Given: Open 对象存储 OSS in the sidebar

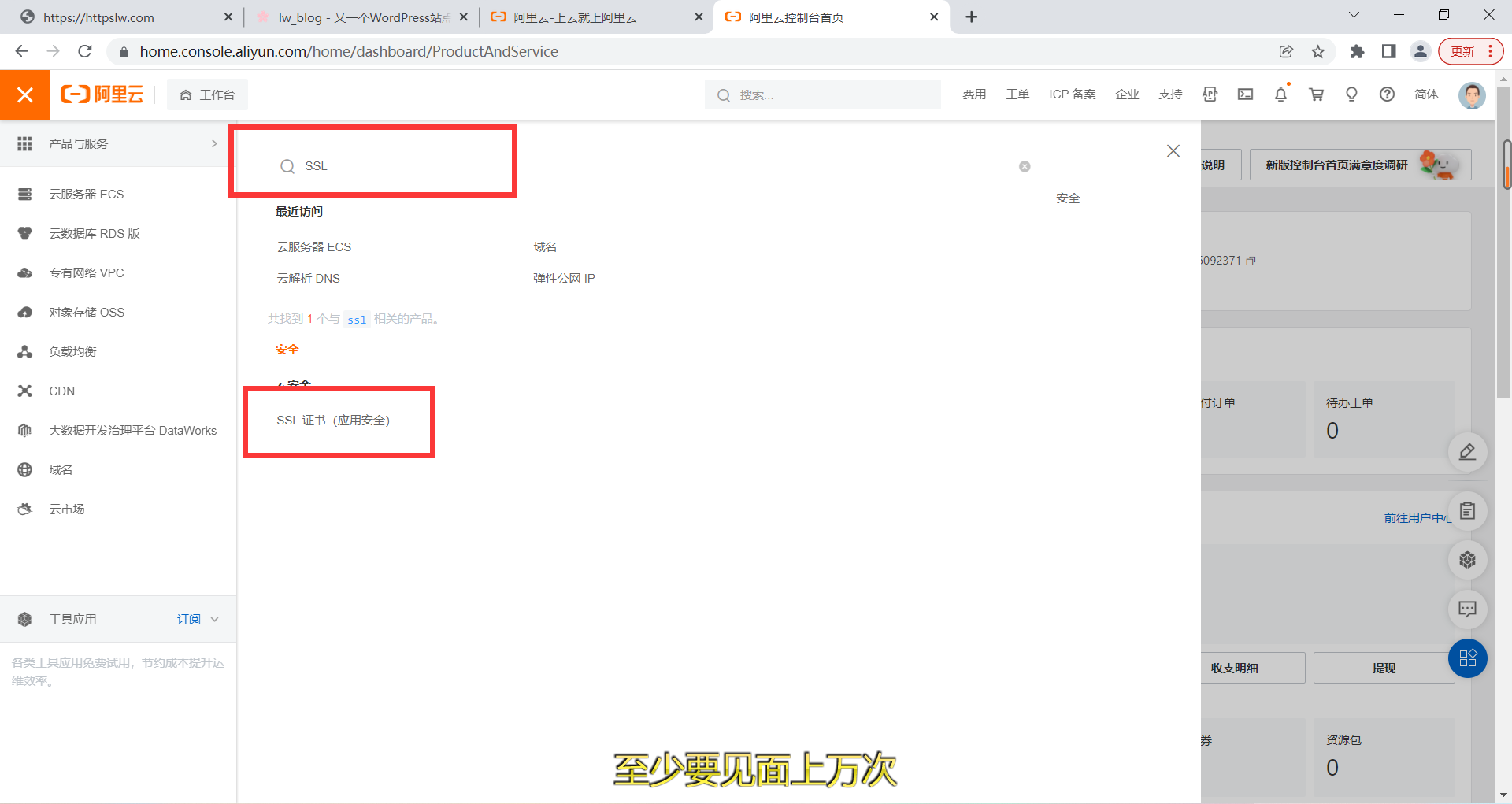Looking at the screenshot, I should (87, 312).
